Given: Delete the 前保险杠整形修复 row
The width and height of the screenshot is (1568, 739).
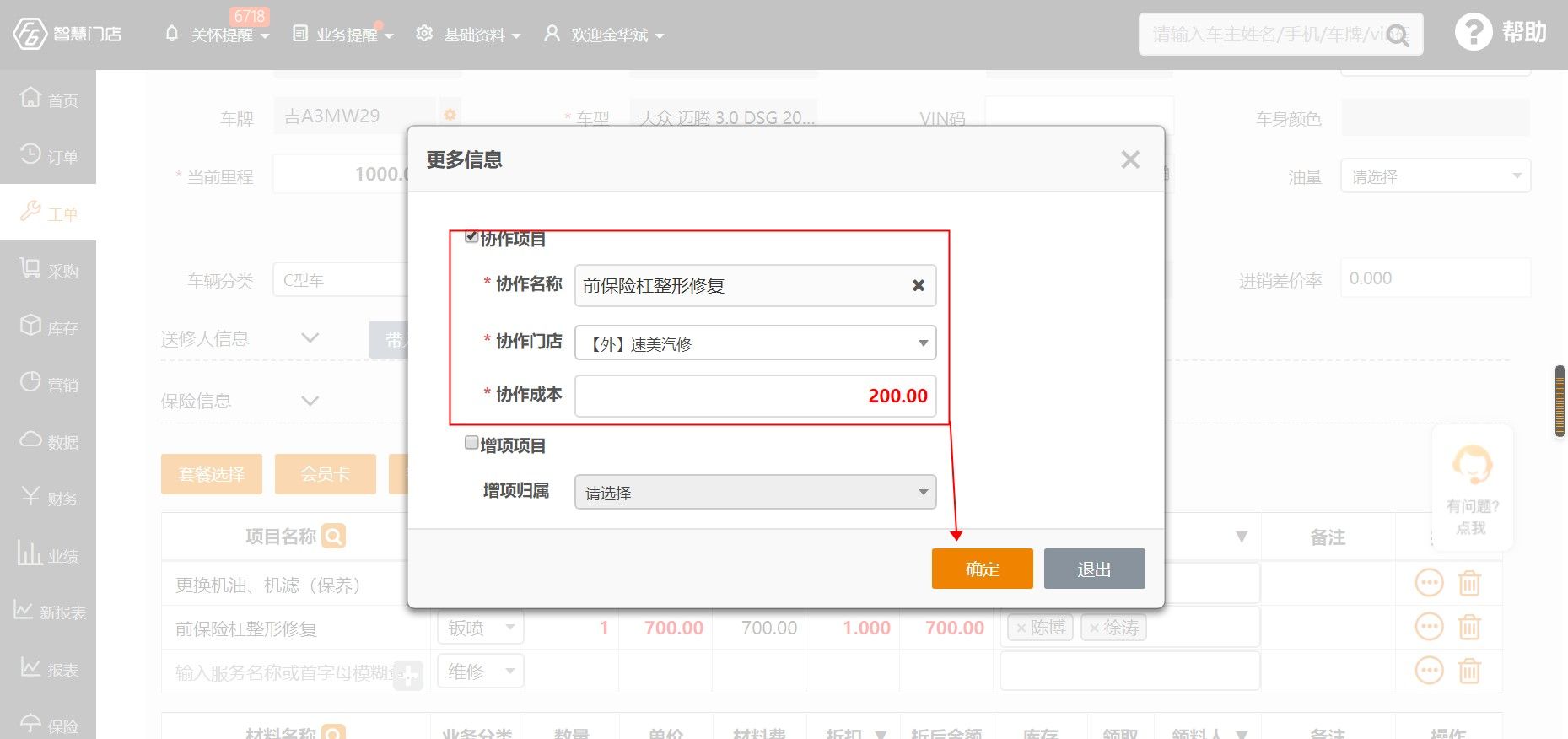Looking at the screenshot, I should 1469,627.
